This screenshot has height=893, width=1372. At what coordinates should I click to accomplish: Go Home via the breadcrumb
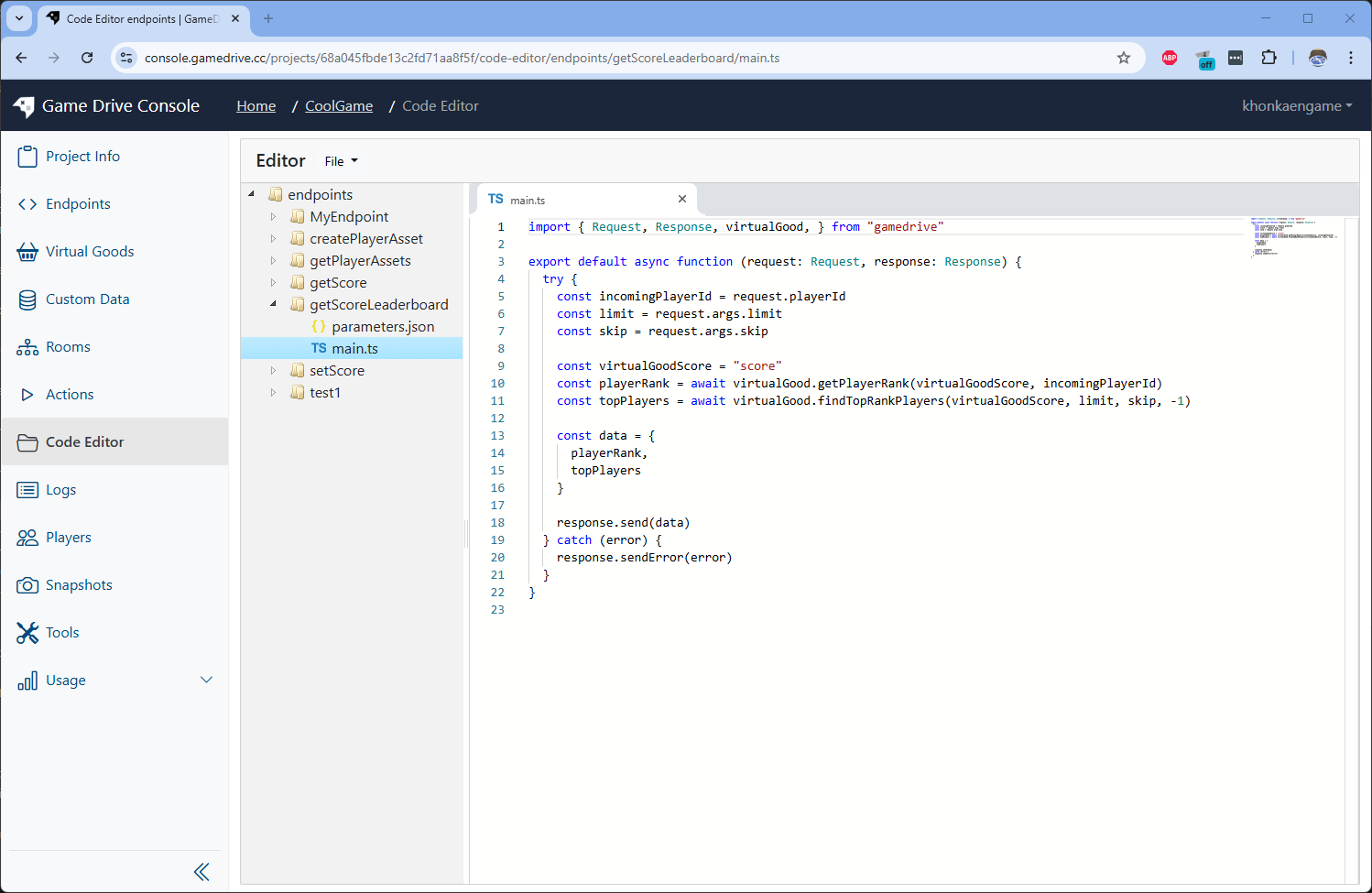(x=256, y=105)
